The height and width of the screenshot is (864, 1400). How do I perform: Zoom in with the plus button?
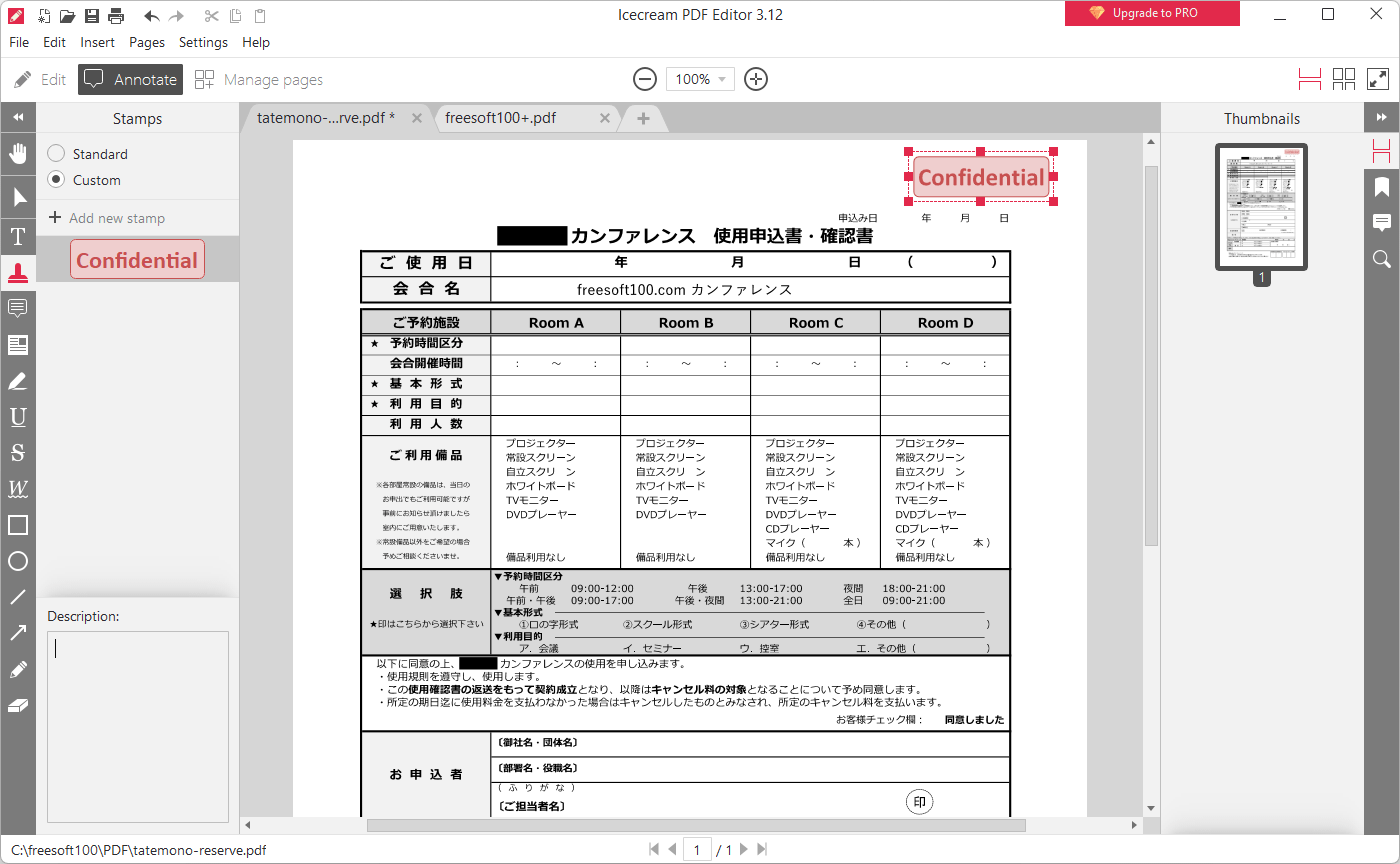pos(756,79)
